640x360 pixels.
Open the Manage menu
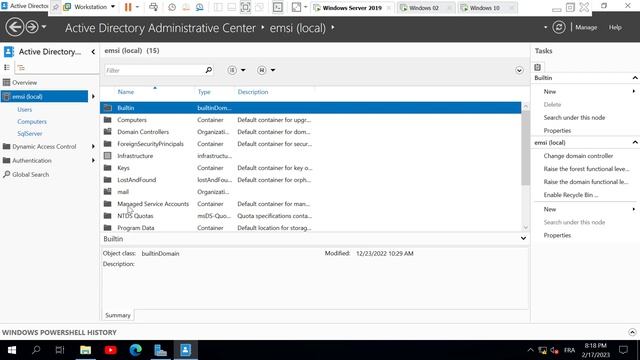point(586,27)
